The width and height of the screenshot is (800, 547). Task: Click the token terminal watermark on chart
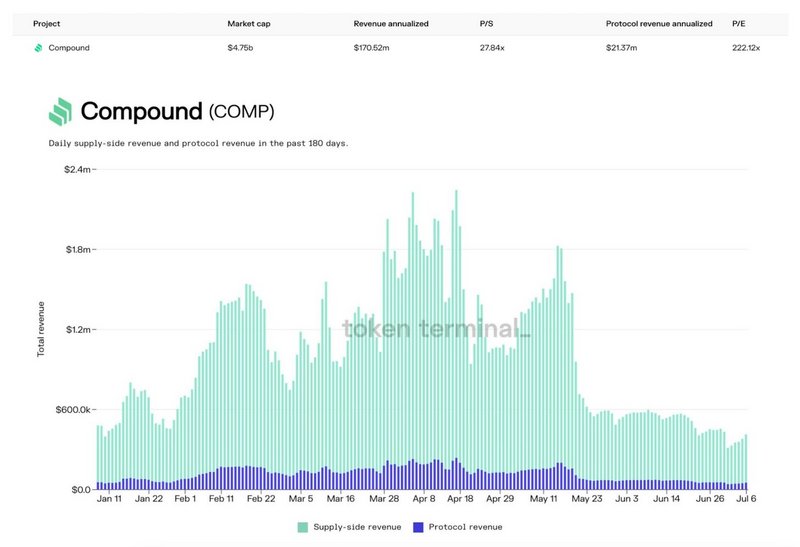click(x=437, y=327)
